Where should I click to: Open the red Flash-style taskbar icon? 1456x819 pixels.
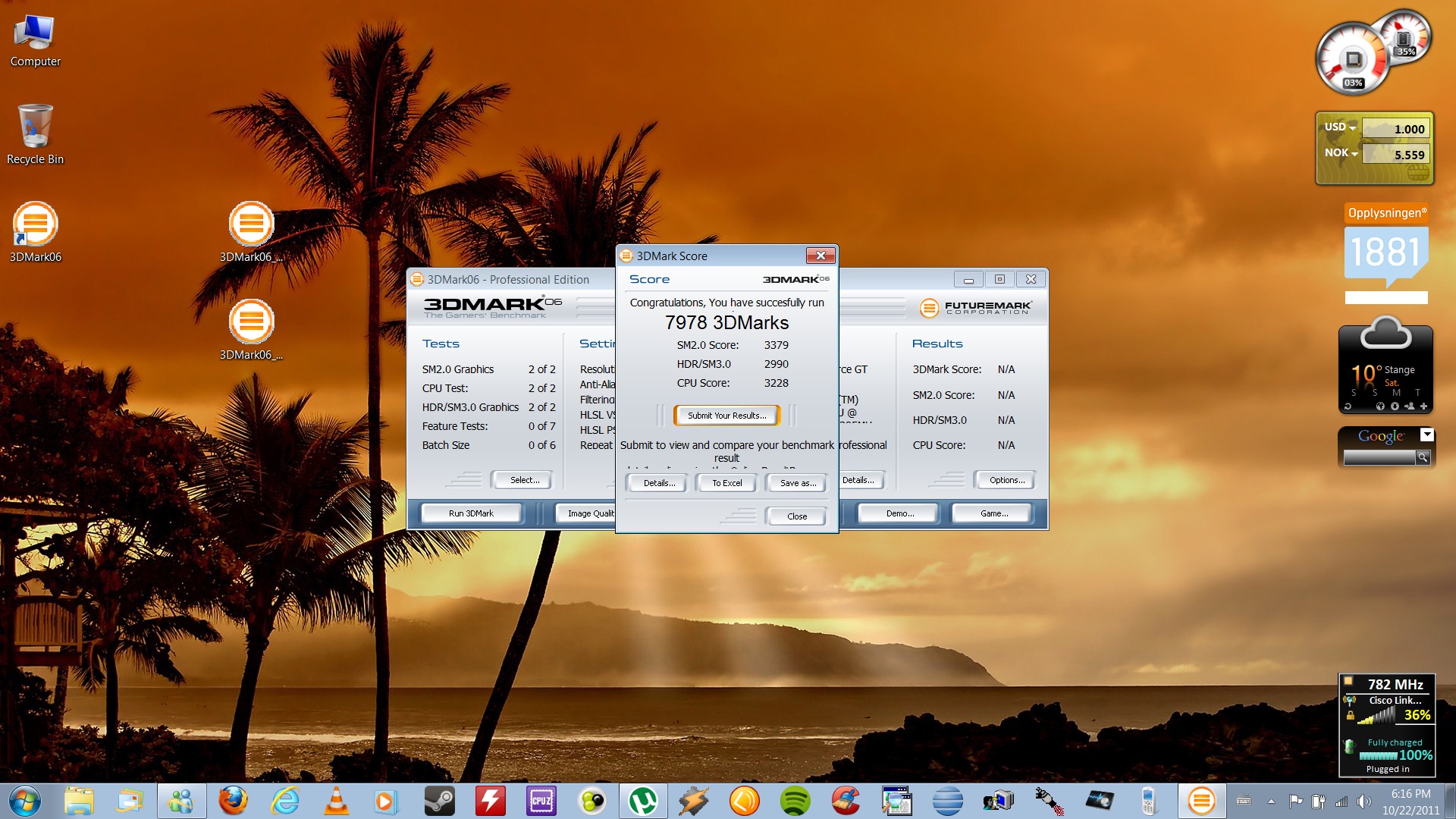(490, 801)
